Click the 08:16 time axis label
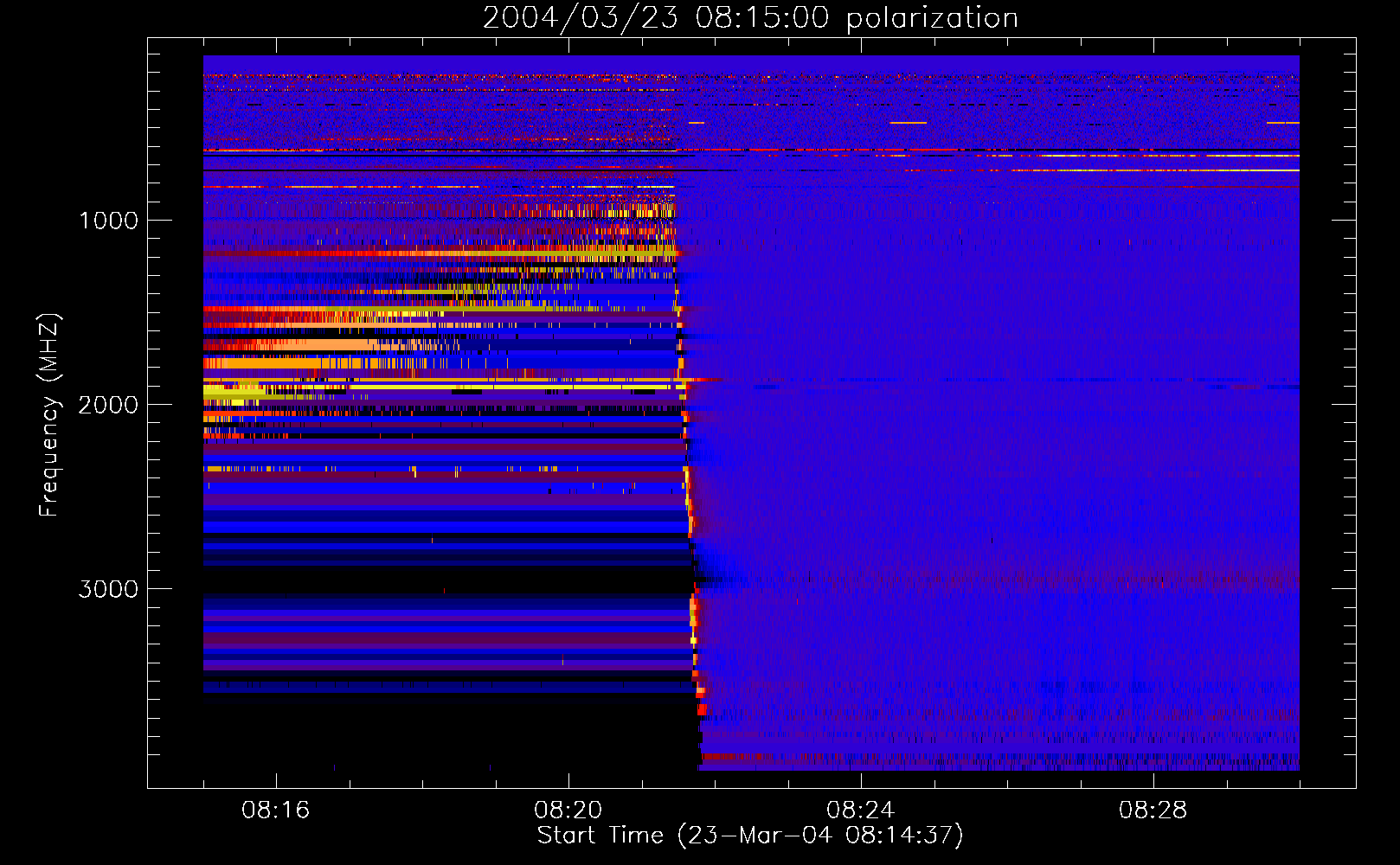The image size is (1400, 865). [276, 811]
